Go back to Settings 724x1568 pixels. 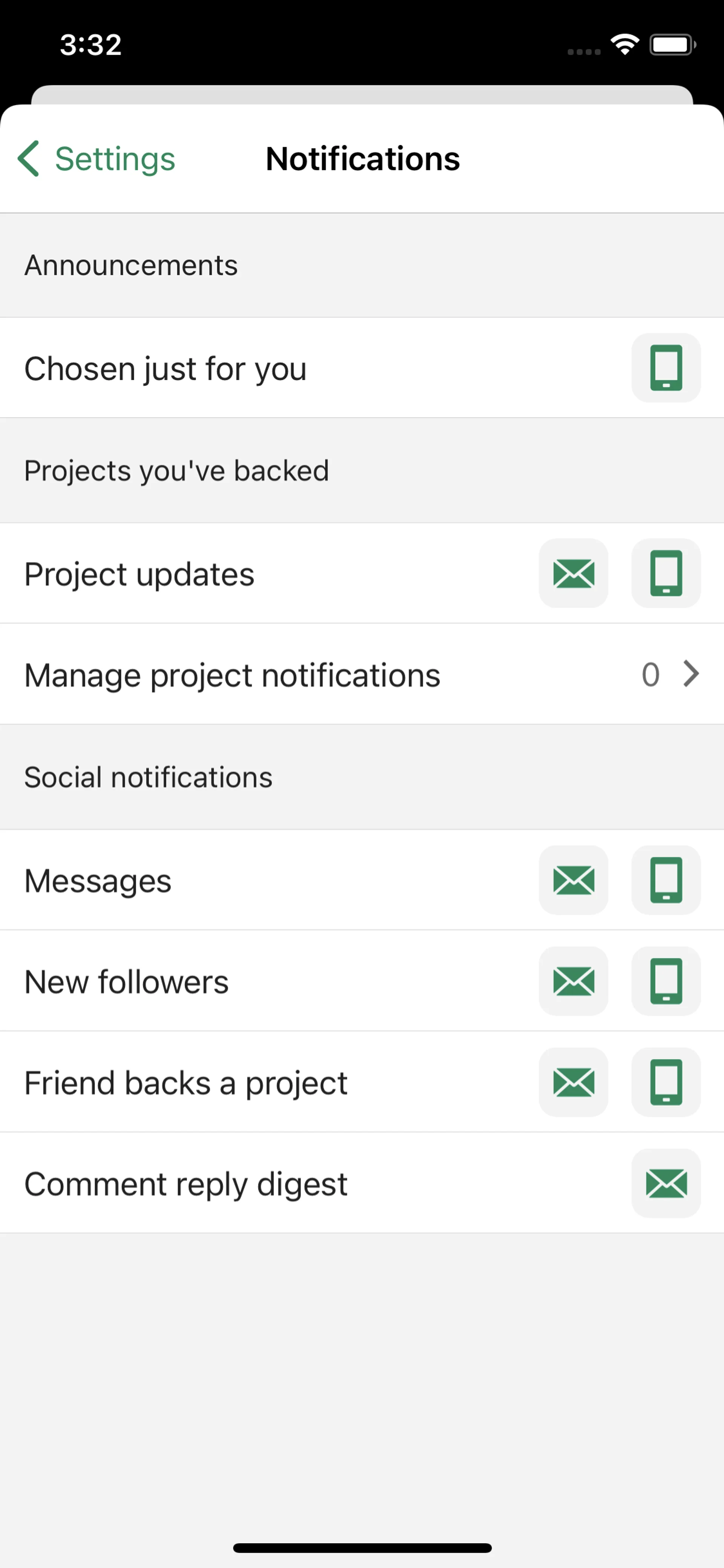(x=114, y=159)
